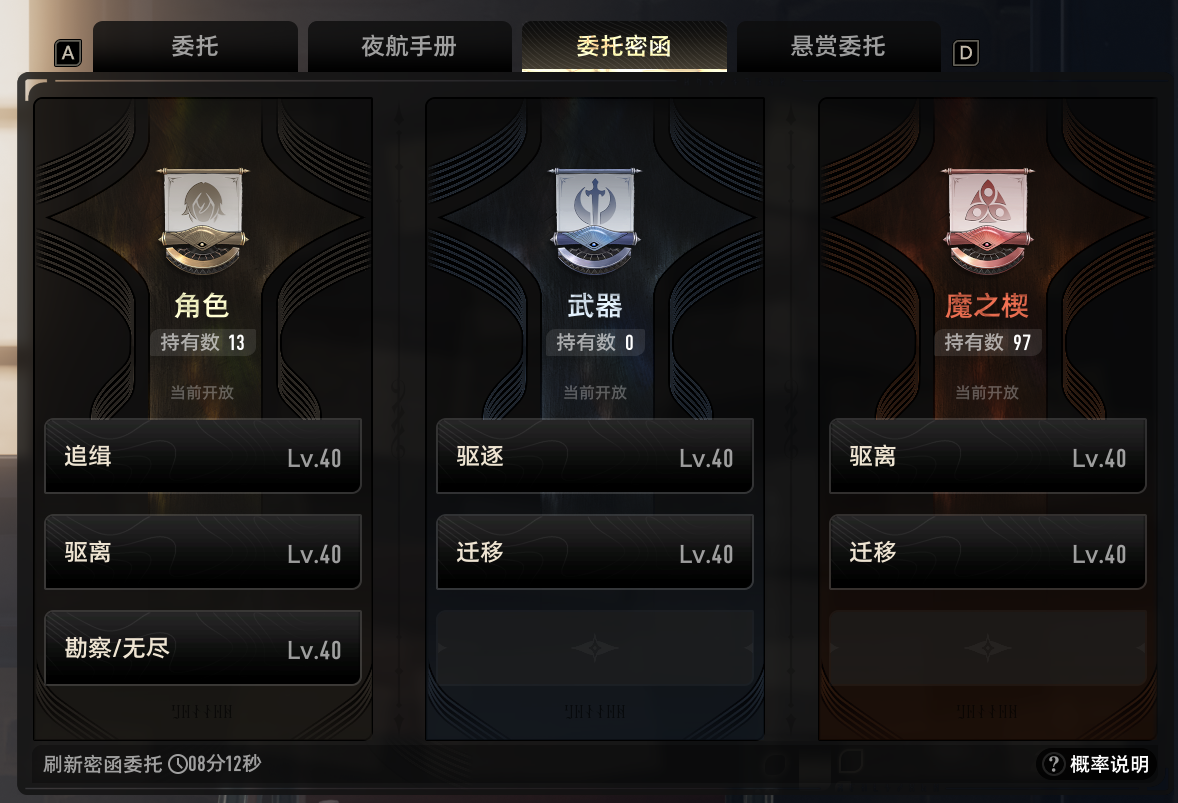Open the 勘察/无尽 Lv.40 commission
1178x803 pixels.
203,648
